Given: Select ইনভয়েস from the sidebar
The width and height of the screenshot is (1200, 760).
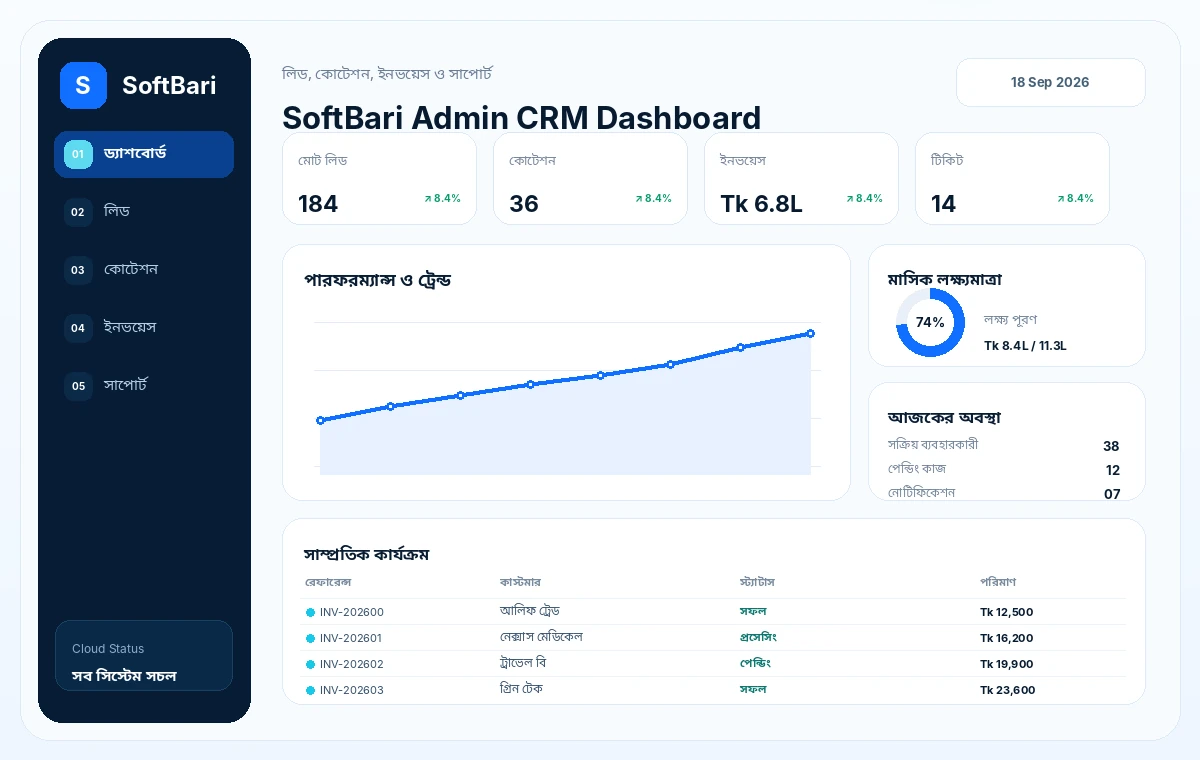Looking at the screenshot, I should [x=144, y=328].
